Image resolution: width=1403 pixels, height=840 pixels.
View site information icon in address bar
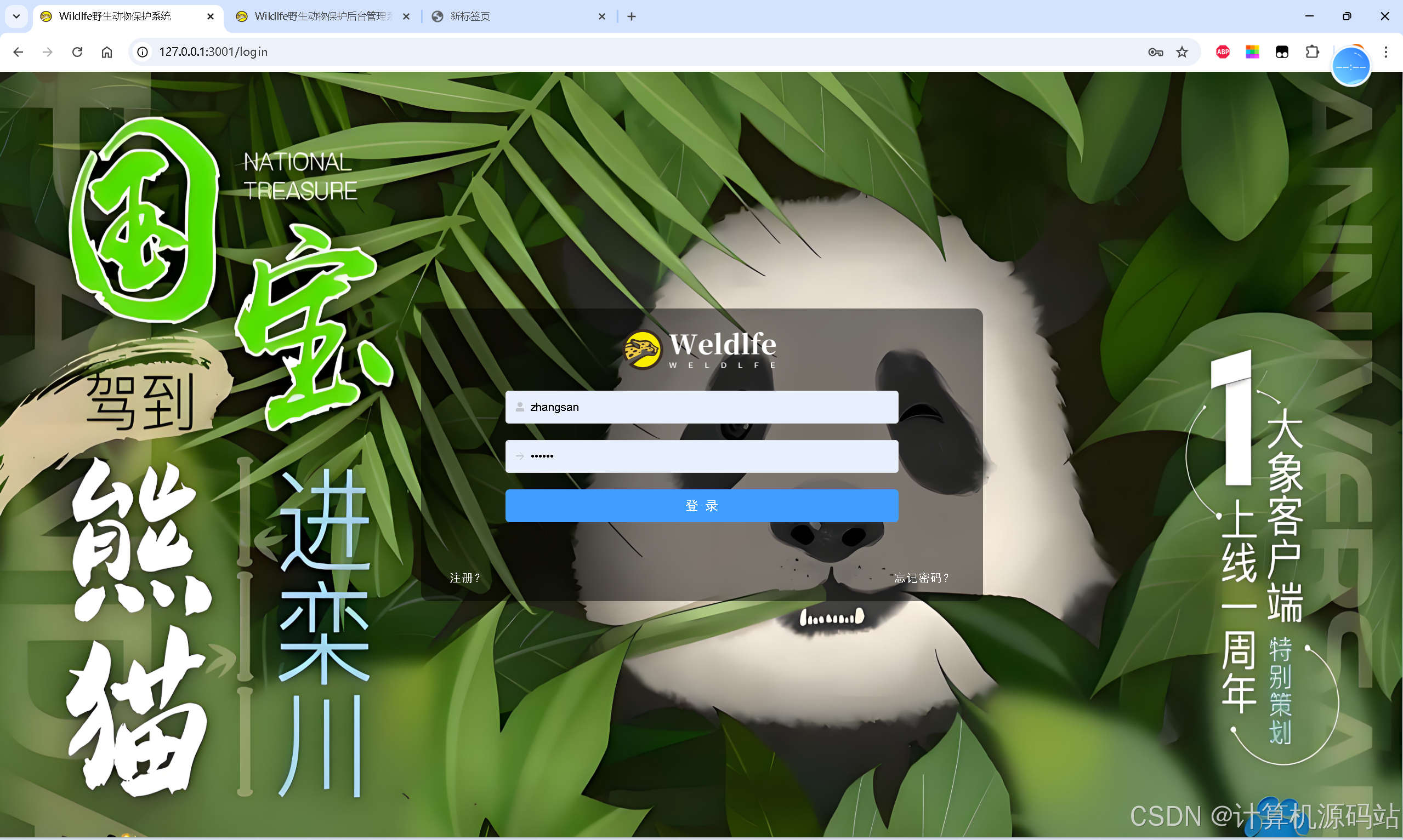(143, 52)
